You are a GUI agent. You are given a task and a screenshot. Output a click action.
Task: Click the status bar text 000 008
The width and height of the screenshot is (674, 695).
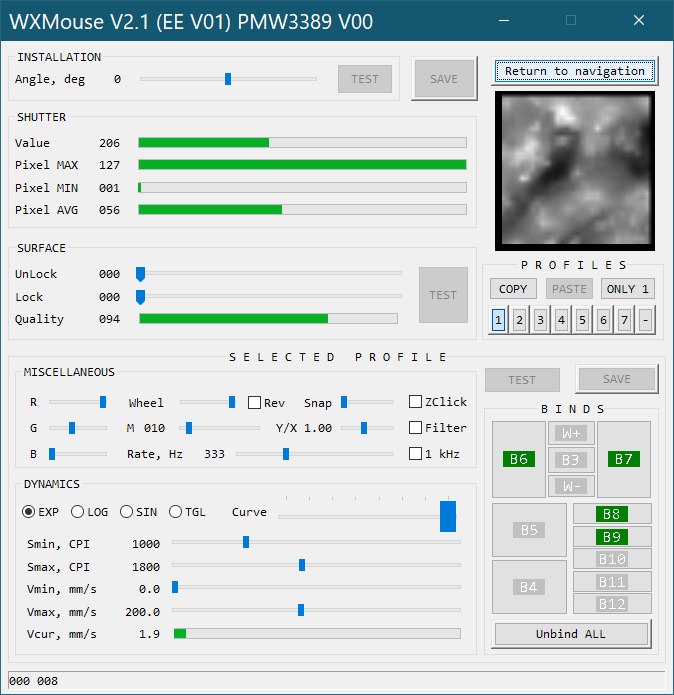[x=34, y=681]
